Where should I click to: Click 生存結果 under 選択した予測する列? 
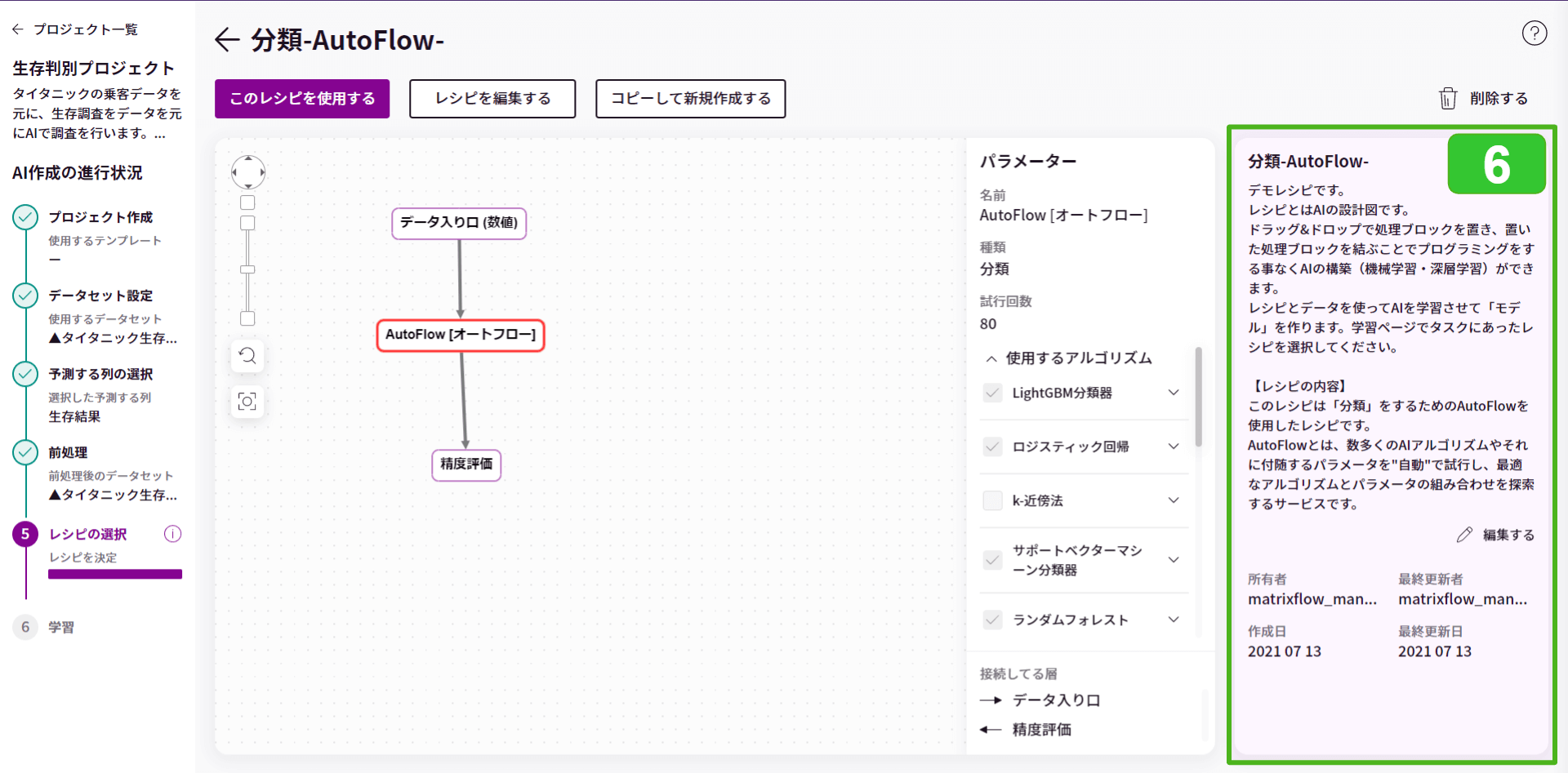click(x=74, y=416)
